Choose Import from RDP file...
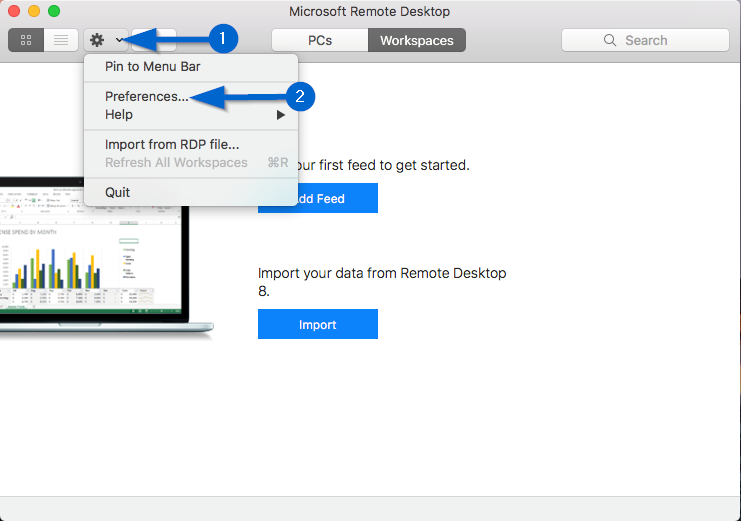Screen dimensions: 741x521 191,144
